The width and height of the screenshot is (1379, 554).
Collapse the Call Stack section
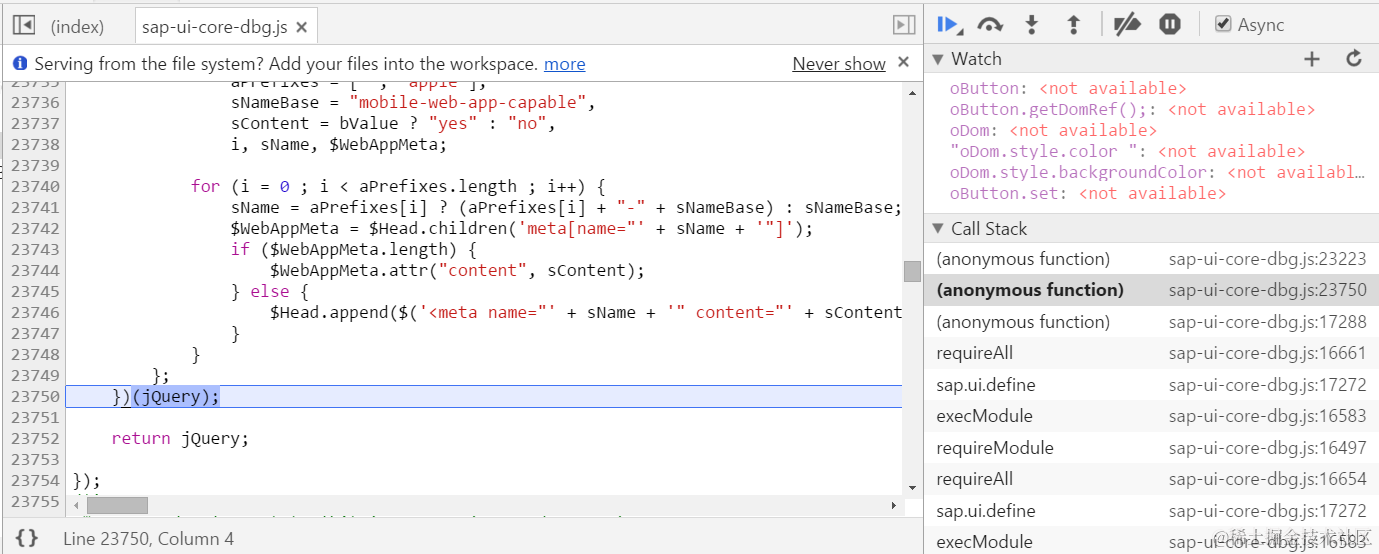[x=937, y=229]
